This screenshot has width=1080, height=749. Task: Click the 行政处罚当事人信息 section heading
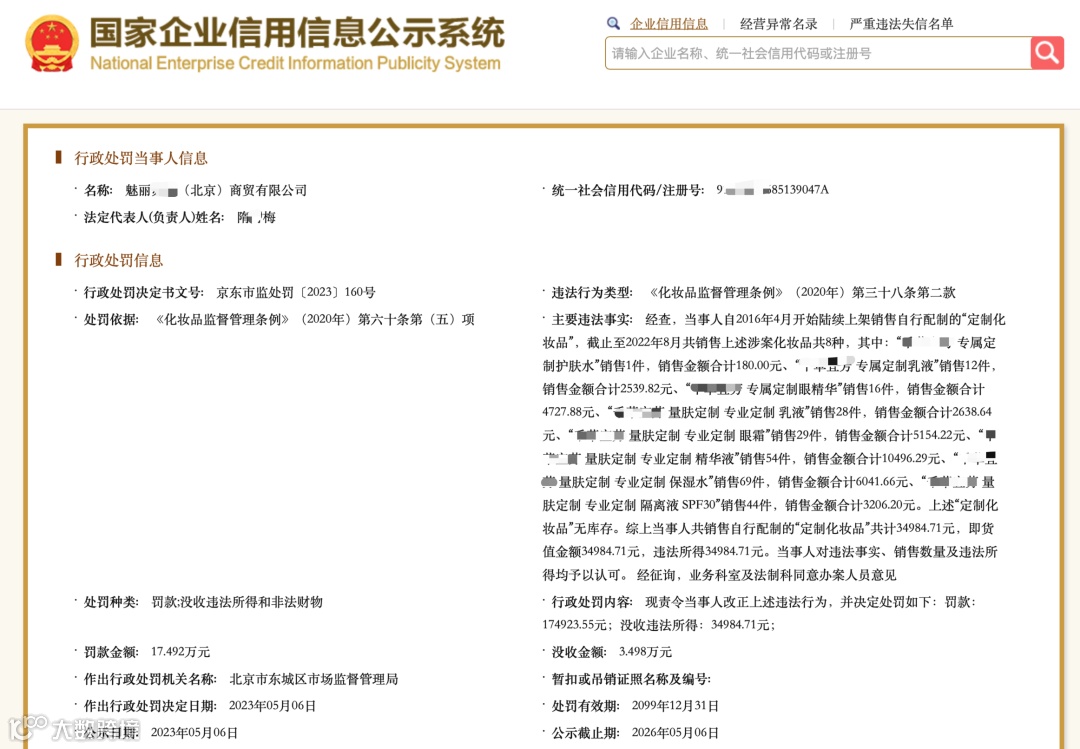[141, 158]
